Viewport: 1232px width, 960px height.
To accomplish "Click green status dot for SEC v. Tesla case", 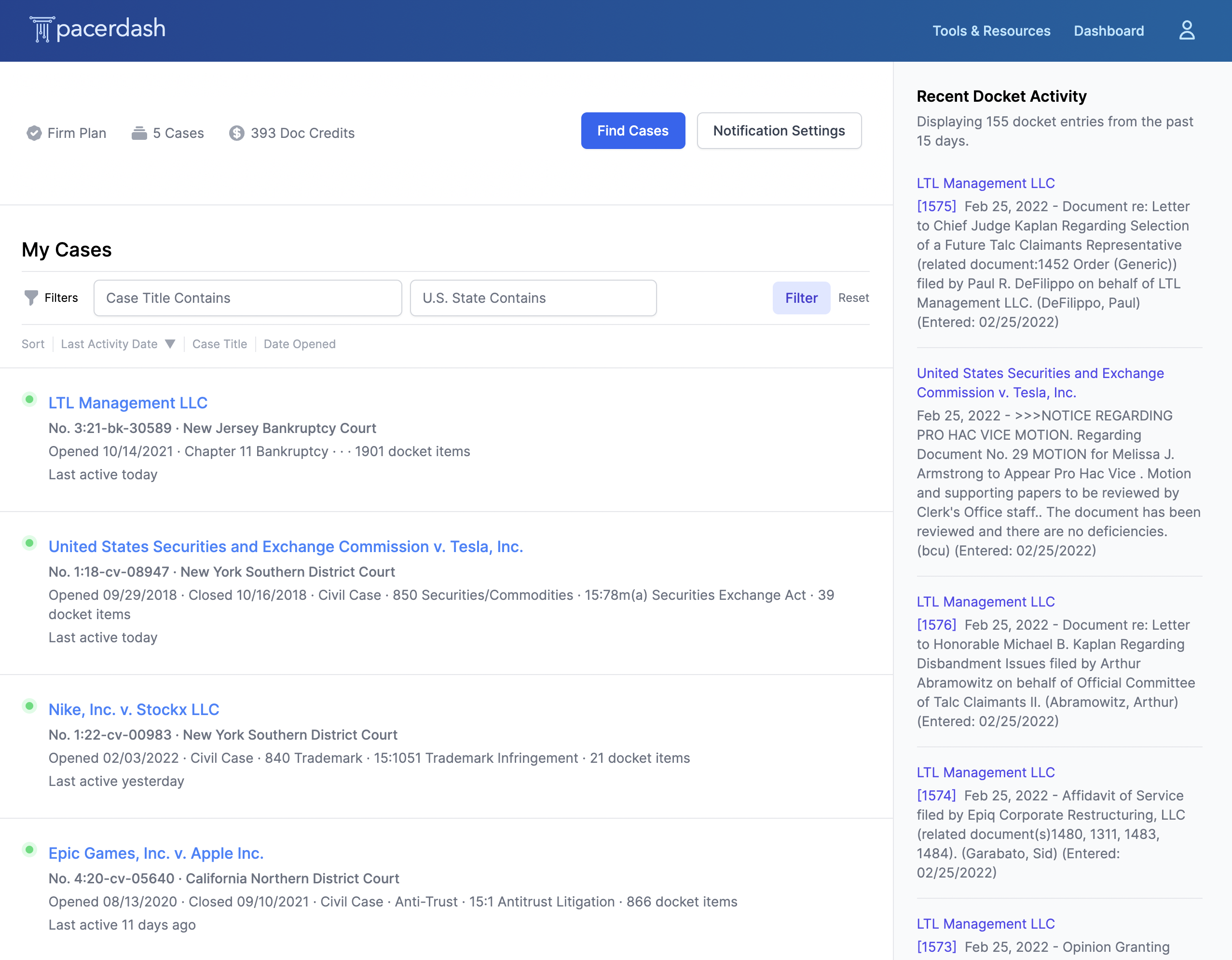I will 29,543.
